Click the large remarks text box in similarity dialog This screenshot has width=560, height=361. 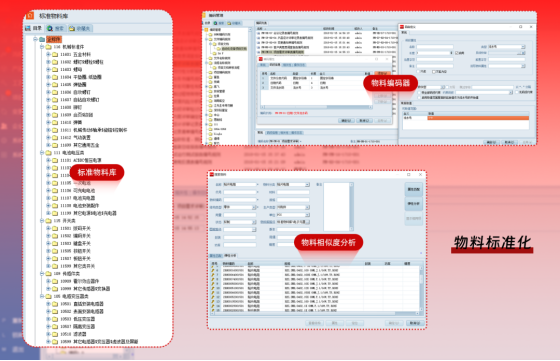tap(336, 207)
